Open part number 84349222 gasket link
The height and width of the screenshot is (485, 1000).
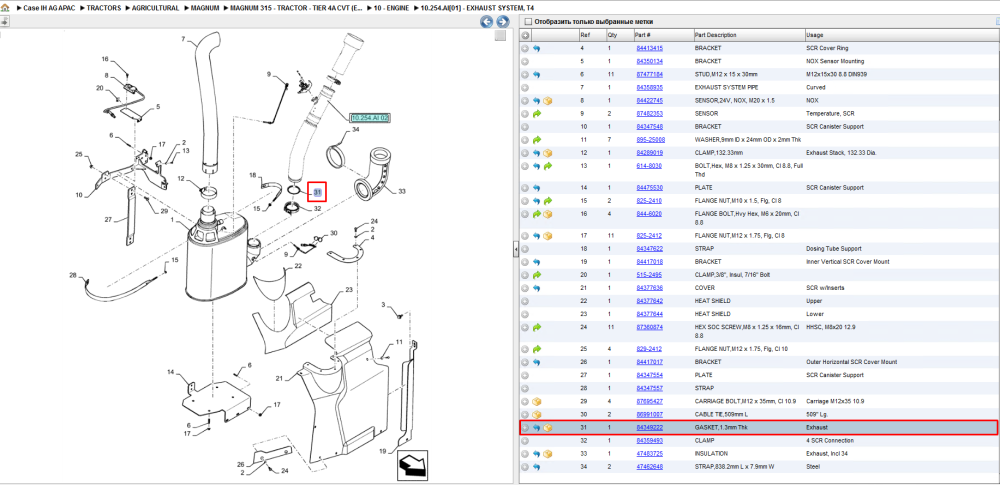[649, 428]
